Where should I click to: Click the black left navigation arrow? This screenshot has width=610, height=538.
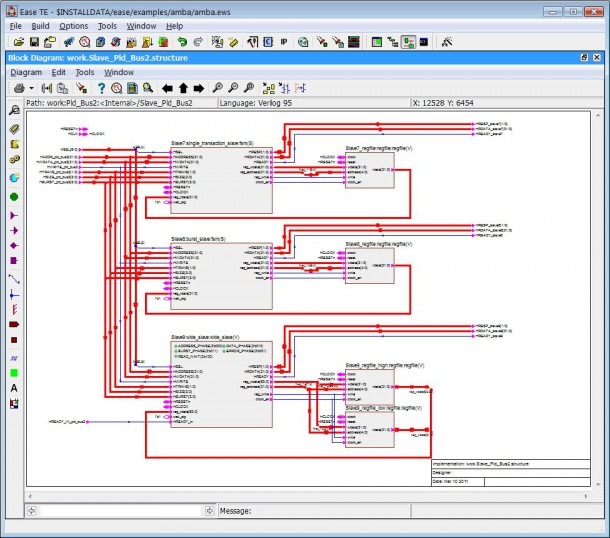pyautogui.click(x=167, y=88)
